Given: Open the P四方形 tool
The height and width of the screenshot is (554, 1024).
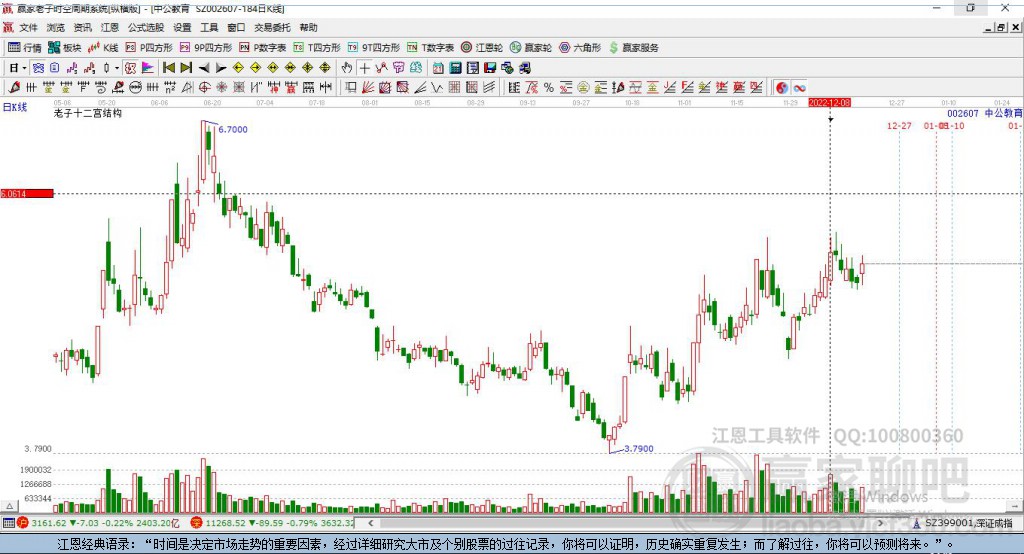Looking at the screenshot, I should click(149, 48).
